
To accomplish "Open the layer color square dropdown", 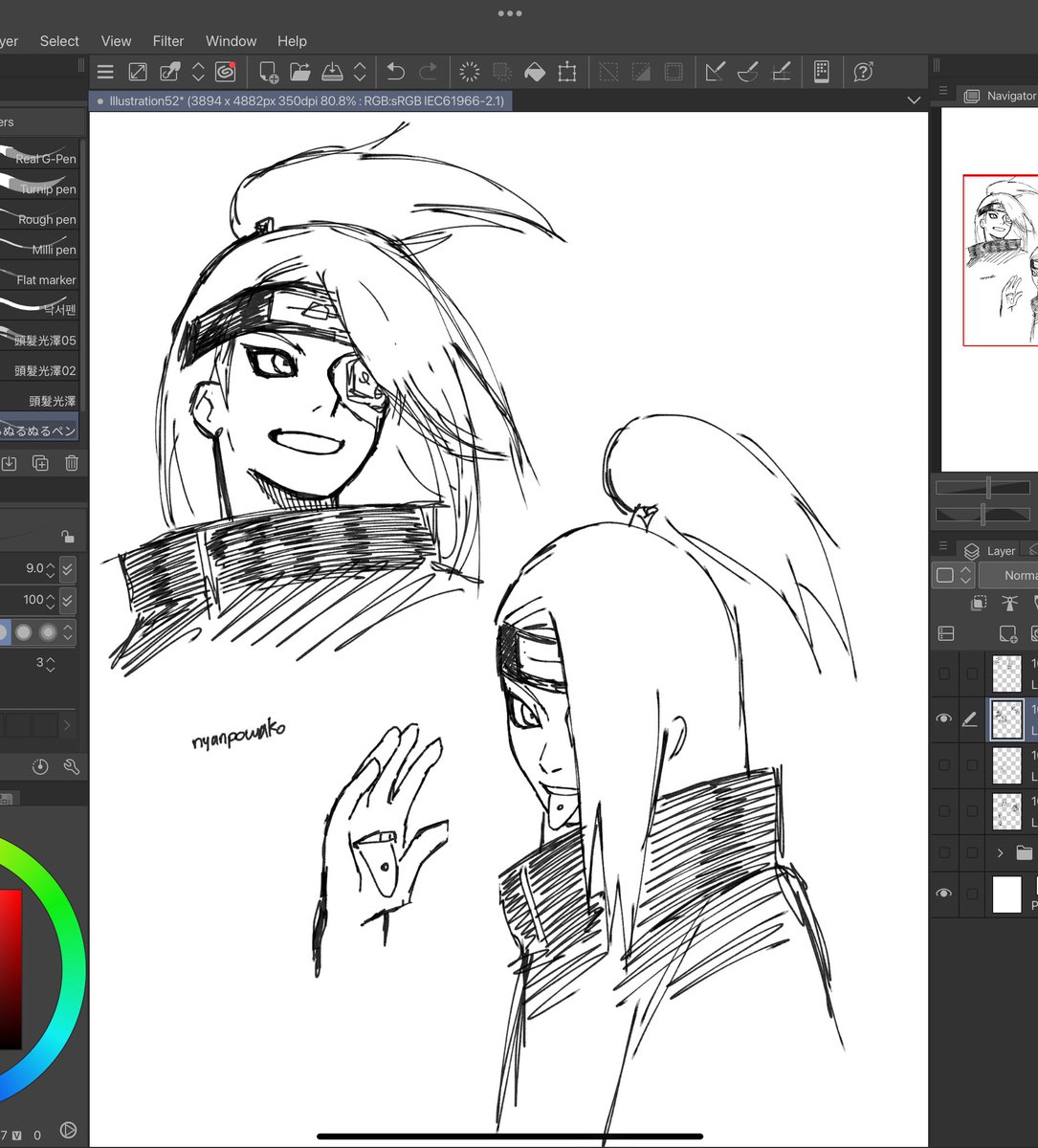I will [953, 575].
